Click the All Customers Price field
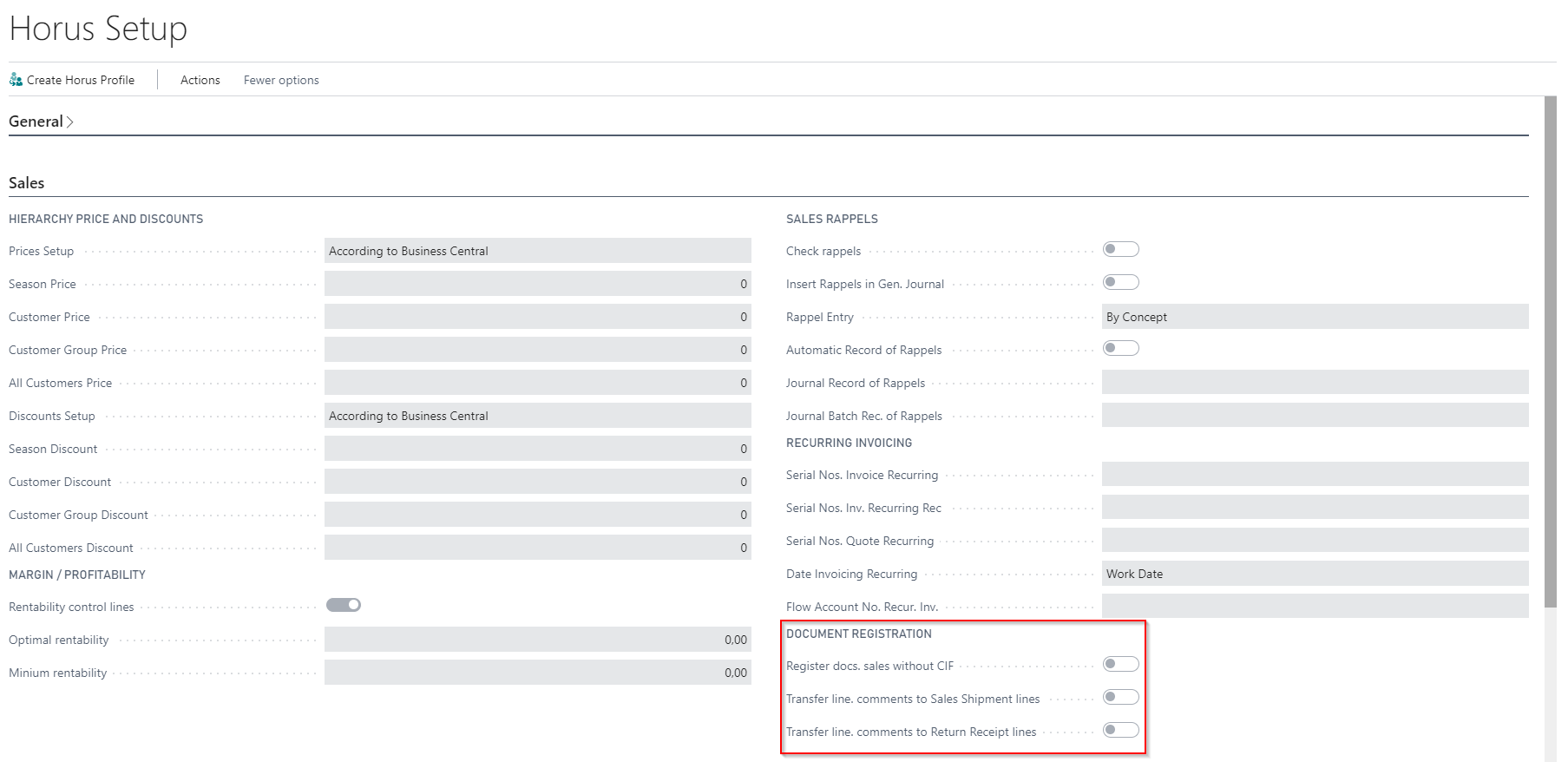The height and width of the screenshot is (762, 1568). coord(538,383)
